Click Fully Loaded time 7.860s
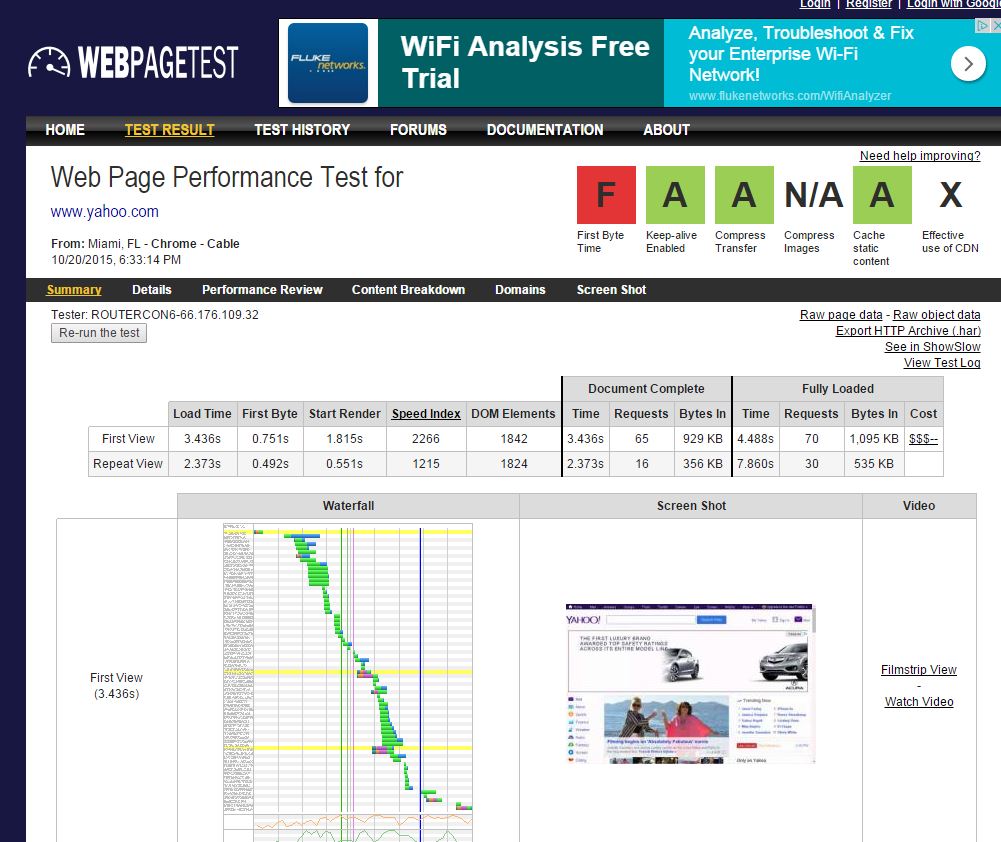Viewport: 1001px width, 842px height. (755, 463)
